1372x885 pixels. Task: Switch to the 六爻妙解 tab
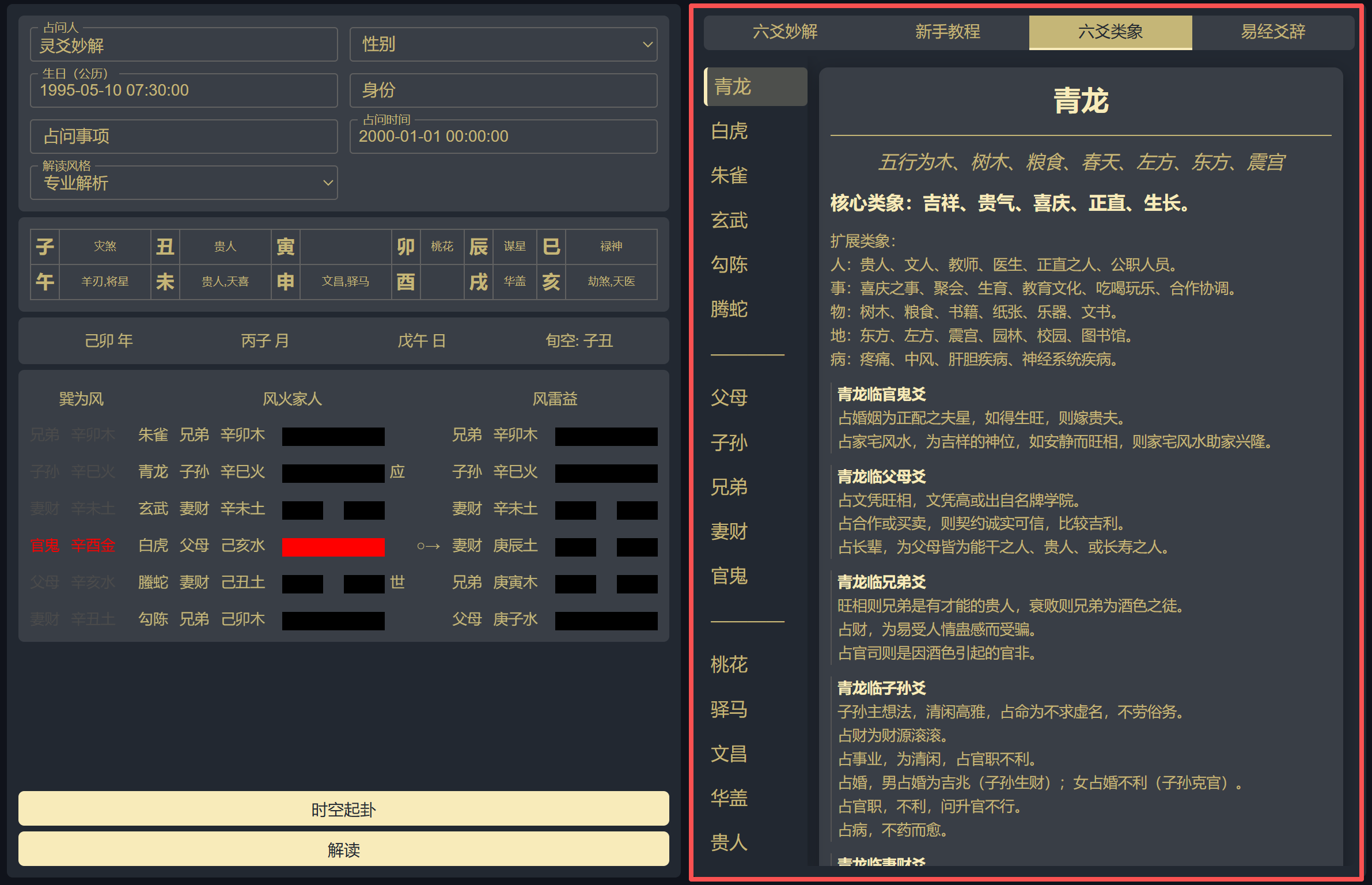(785, 32)
